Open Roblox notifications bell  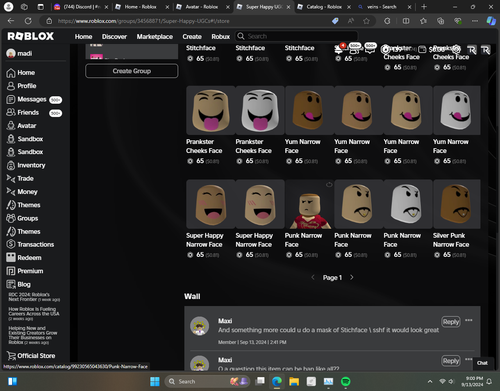(339, 50)
